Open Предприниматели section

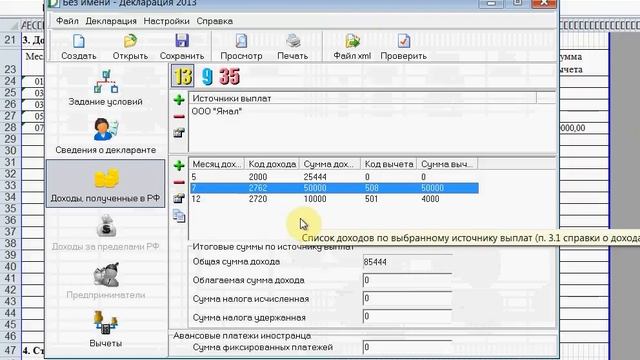106,281
